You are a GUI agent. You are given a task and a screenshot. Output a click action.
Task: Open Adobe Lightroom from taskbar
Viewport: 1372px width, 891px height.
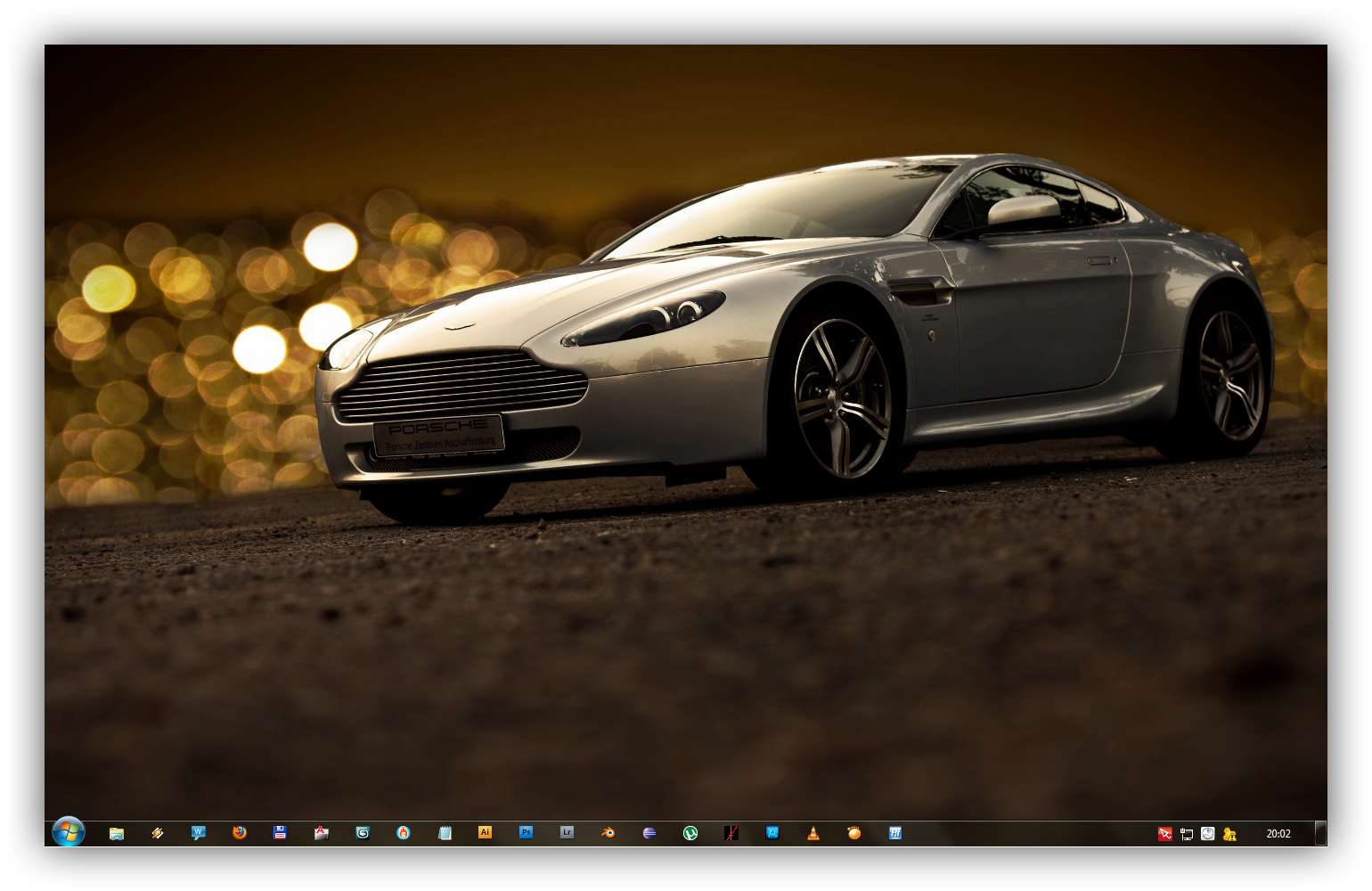[568, 833]
